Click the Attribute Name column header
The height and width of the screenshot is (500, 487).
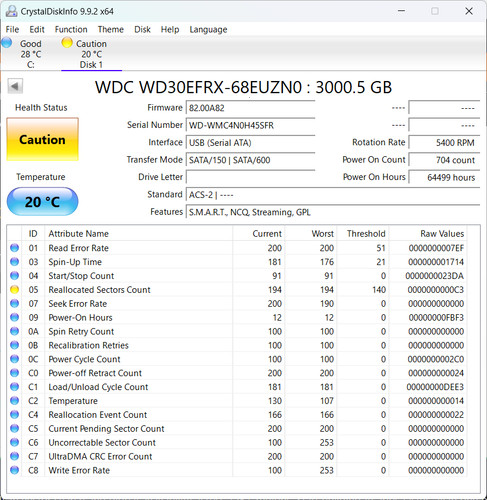138,234
